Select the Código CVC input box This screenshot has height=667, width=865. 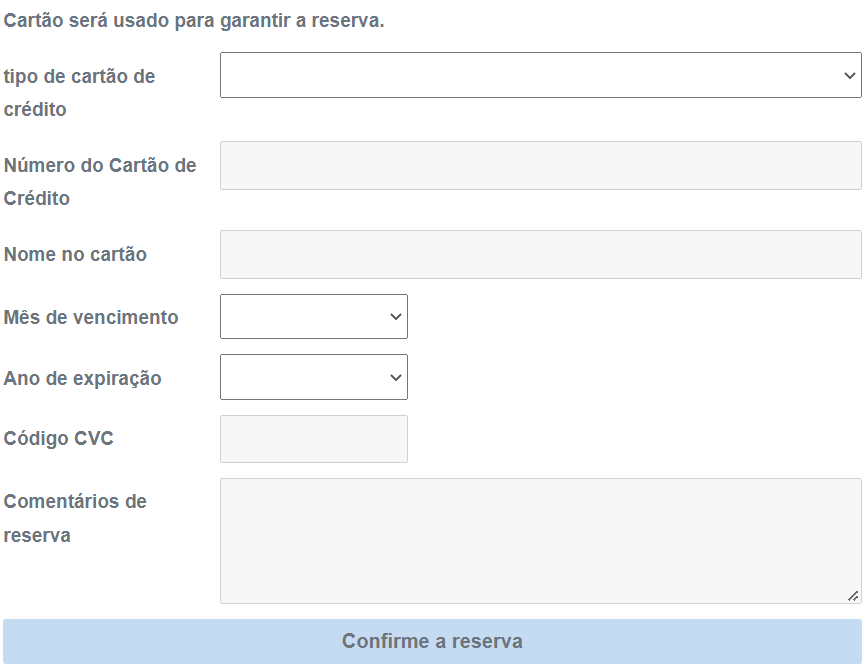click(313, 439)
